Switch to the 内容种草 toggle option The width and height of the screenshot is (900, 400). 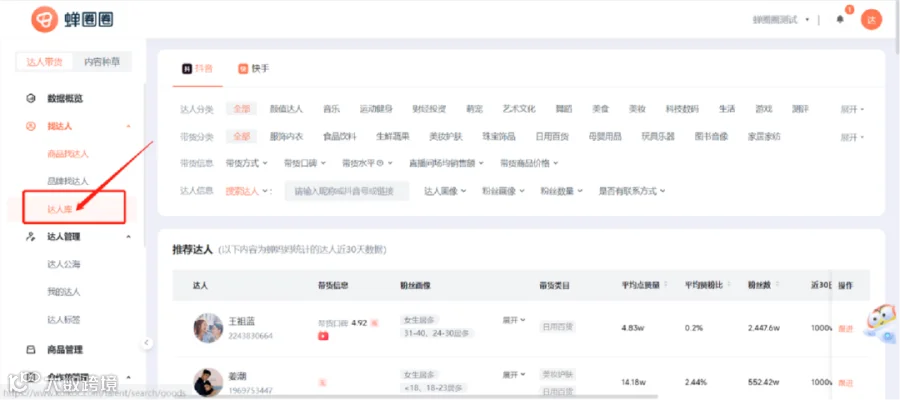click(x=102, y=62)
